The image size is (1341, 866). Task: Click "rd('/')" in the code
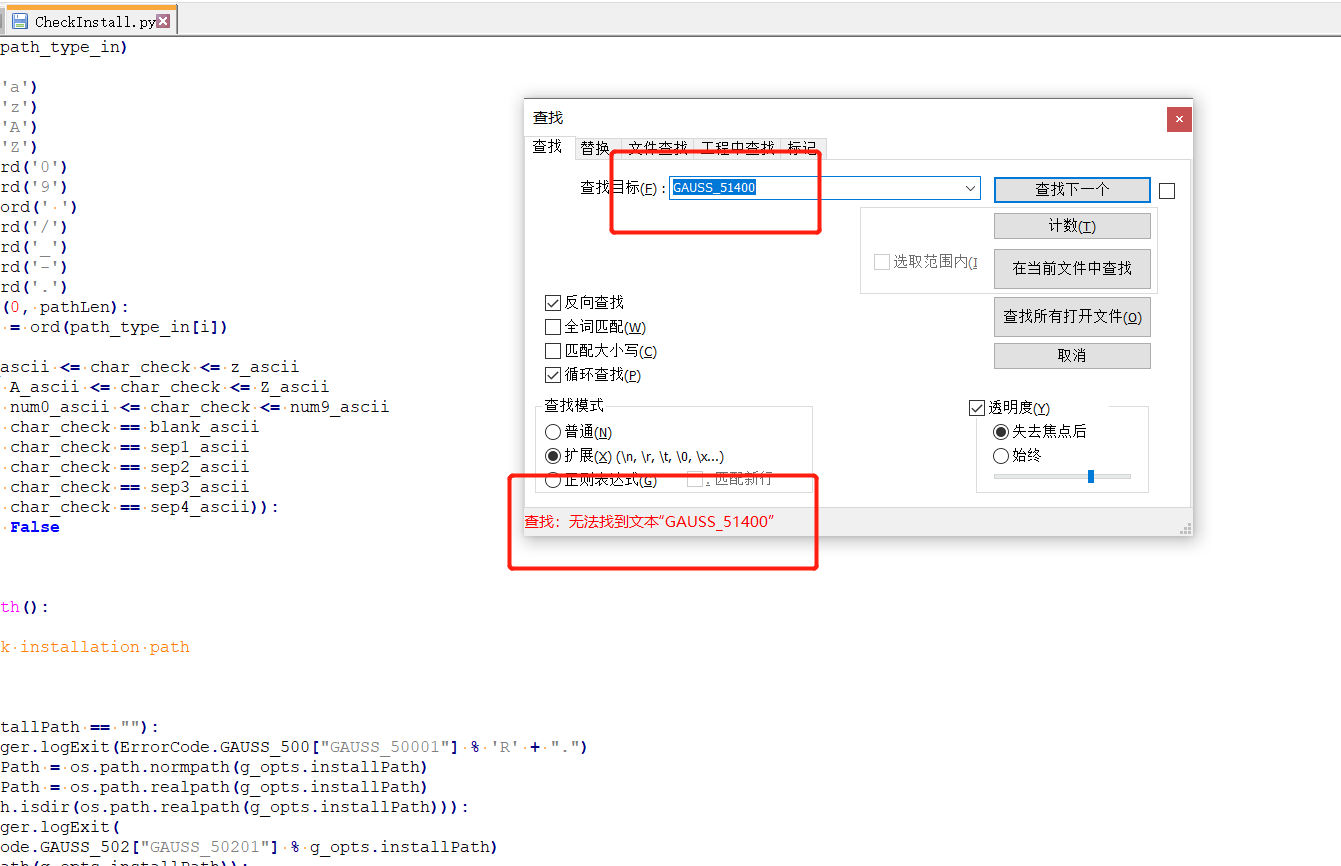click(x=34, y=227)
